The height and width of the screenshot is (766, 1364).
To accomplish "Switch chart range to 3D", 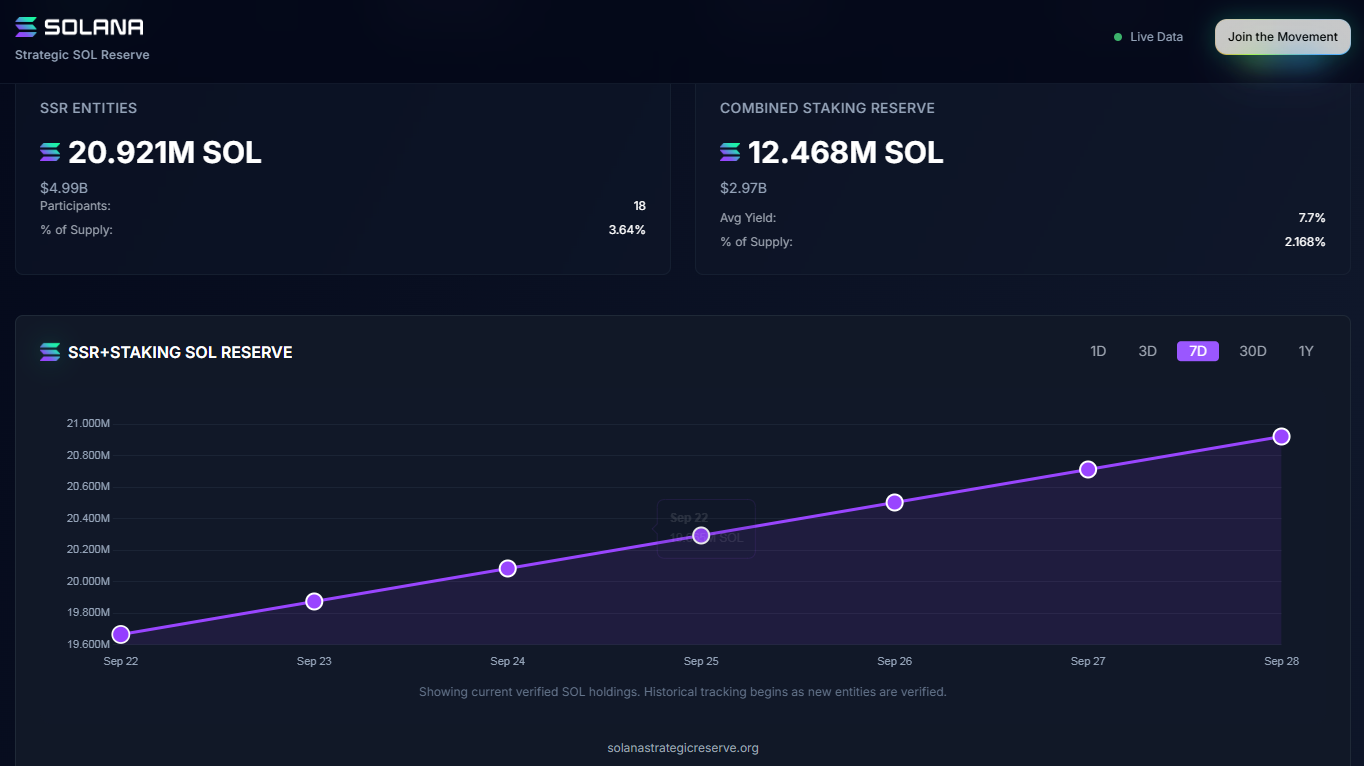I will 1147,351.
